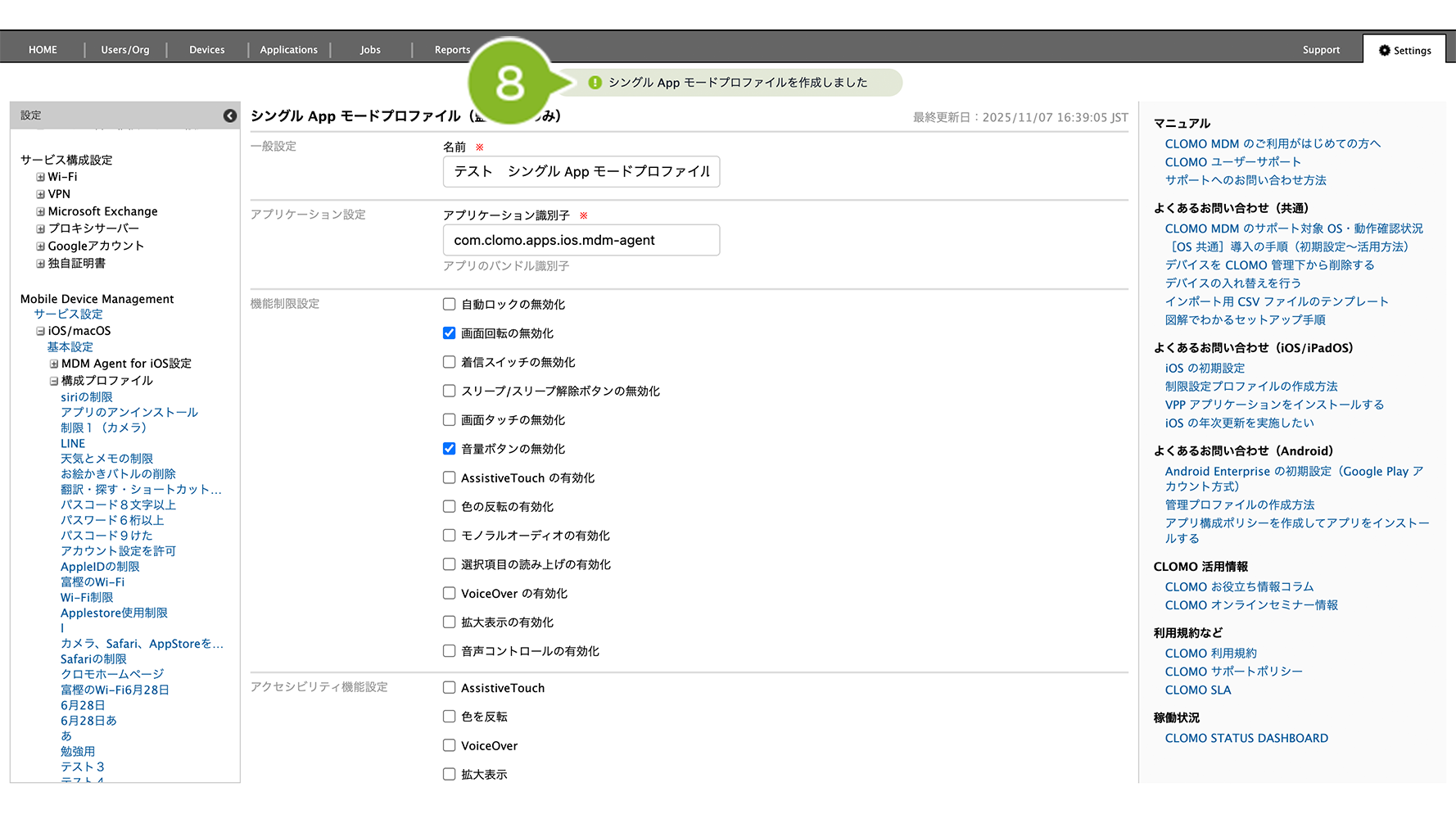1456x819 pixels.
Task: Expand MDM Agent for iOS設定 node
Action: pos(54,364)
